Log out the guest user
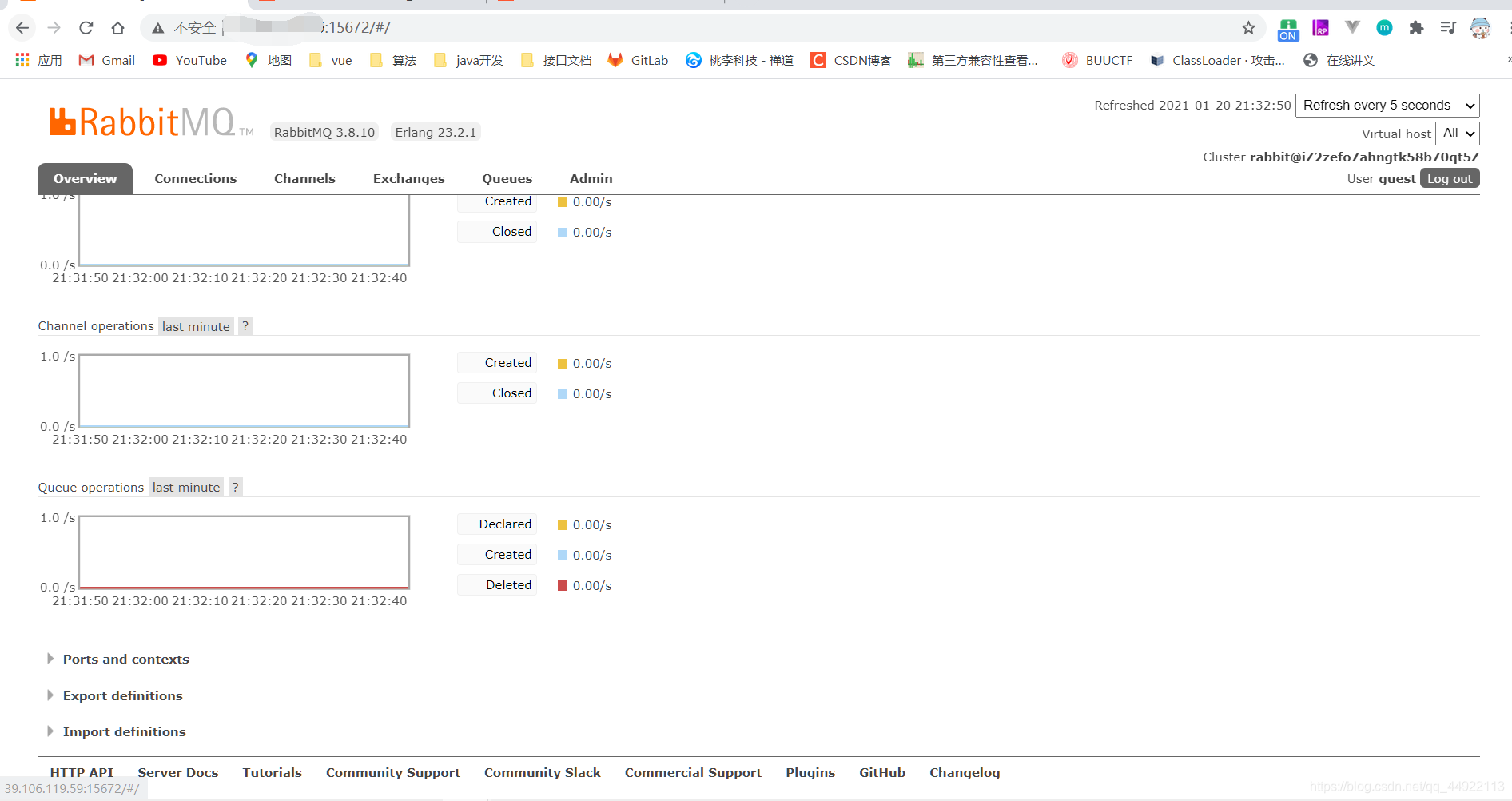The image size is (1512, 801). click(x=1450, y=179)
